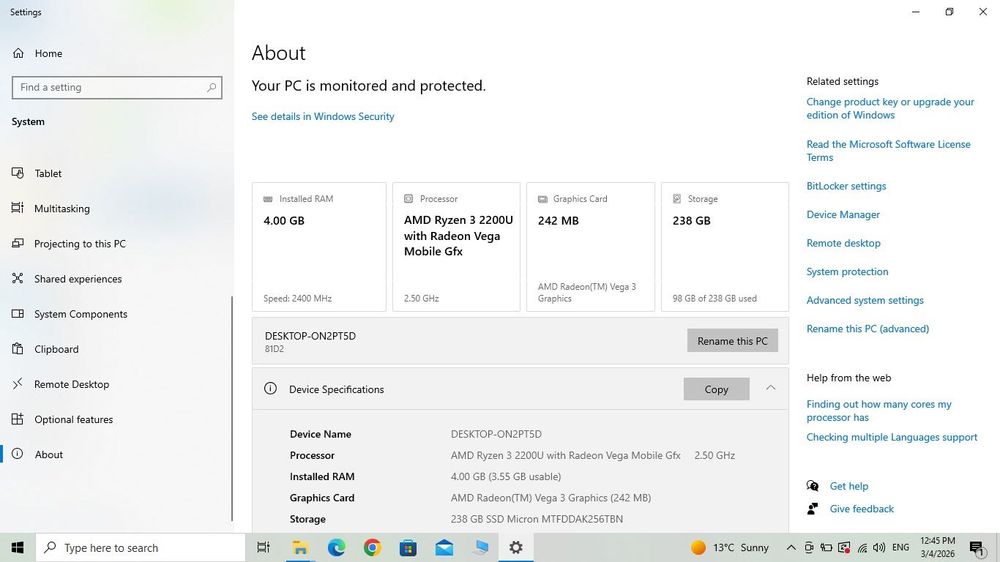Click the Settings gear taskbar icon
1000x562 pixels.
[516, 547]
